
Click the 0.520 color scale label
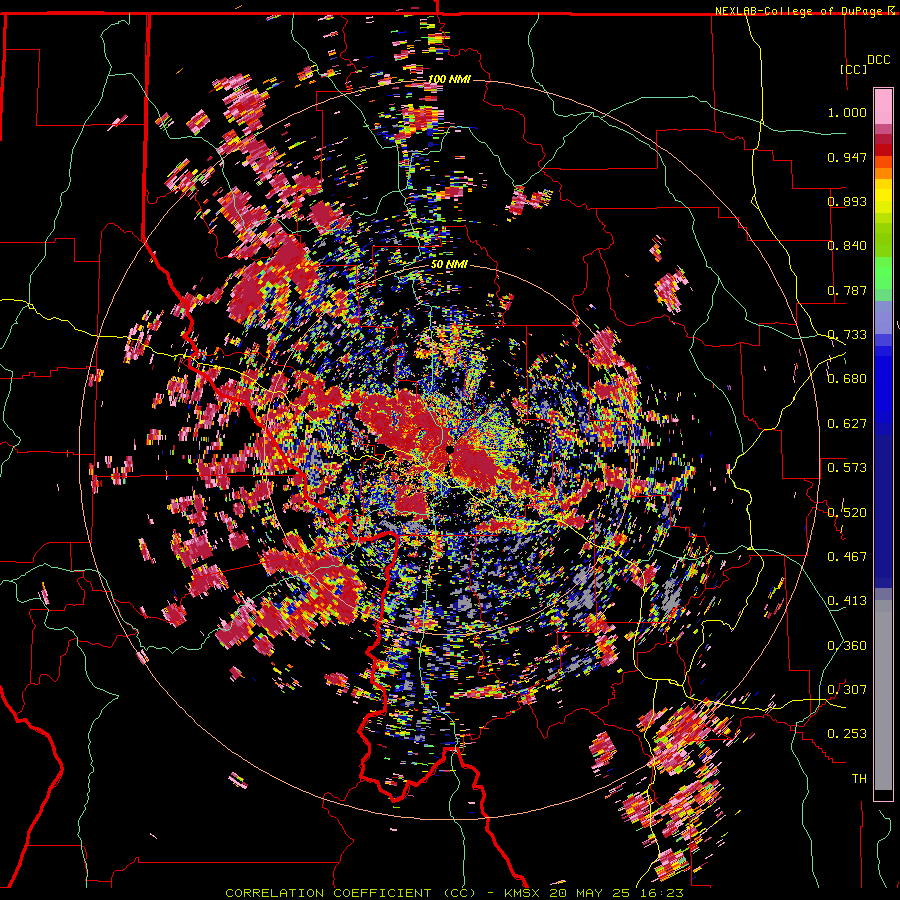847,513
